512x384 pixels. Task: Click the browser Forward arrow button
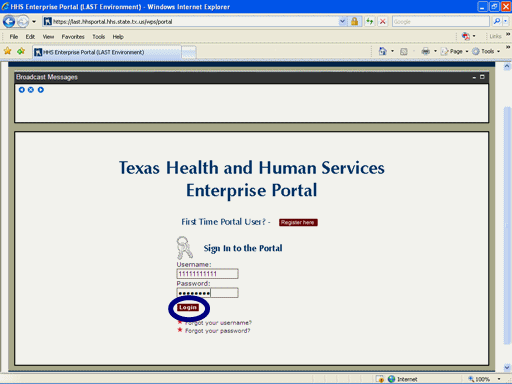click(23, 22)
